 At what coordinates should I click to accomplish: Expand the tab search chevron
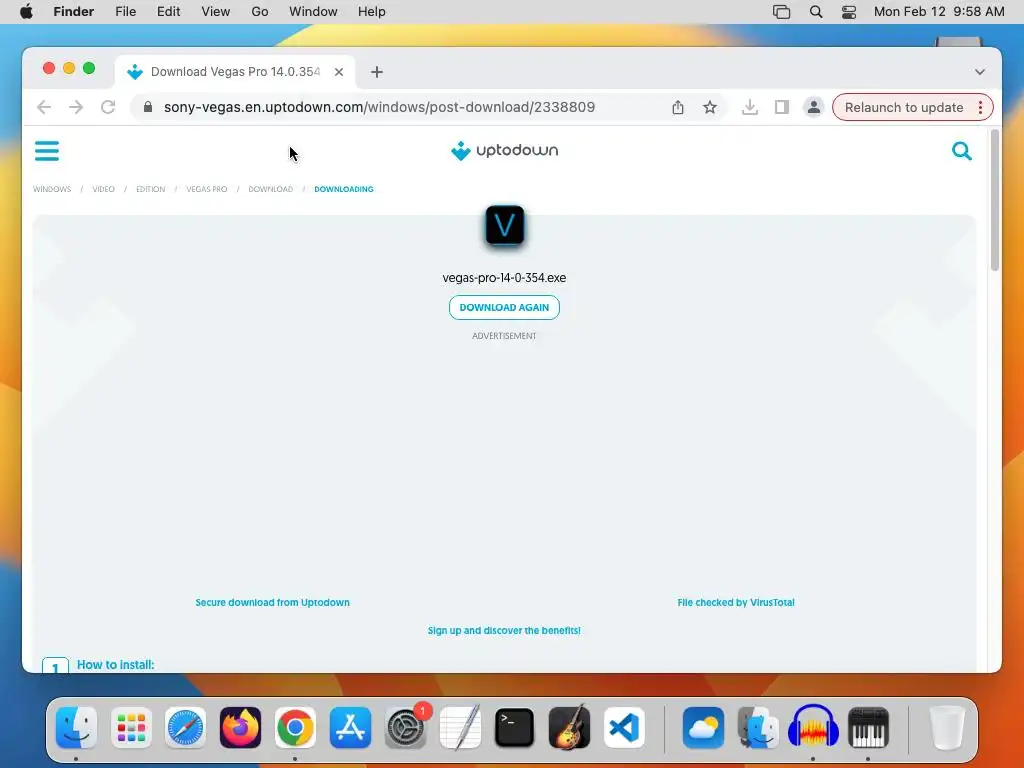[980, 72]
